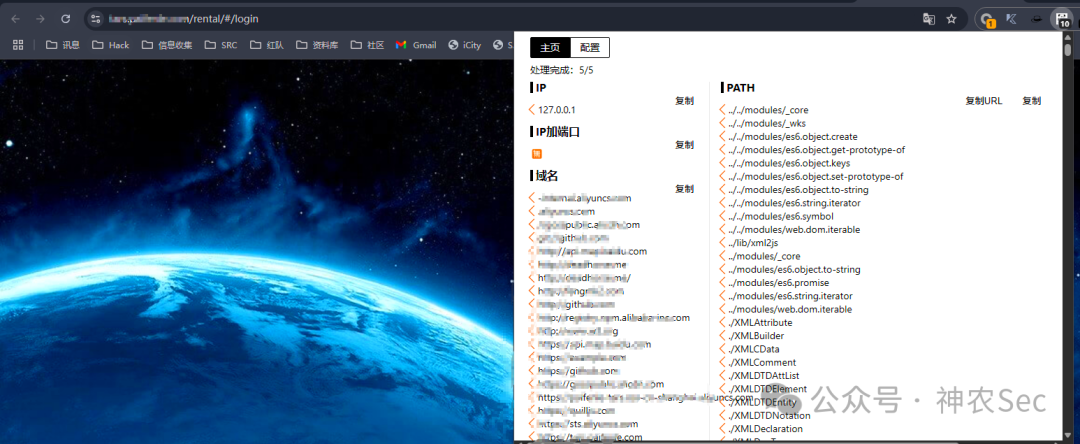
Task: Select path ../modules/web.dom.iterable
Action: (x=790, y=310)
